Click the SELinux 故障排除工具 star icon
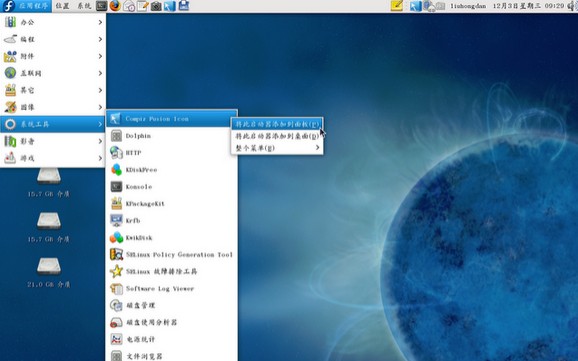Screen dimensions: 578x361 116,271
